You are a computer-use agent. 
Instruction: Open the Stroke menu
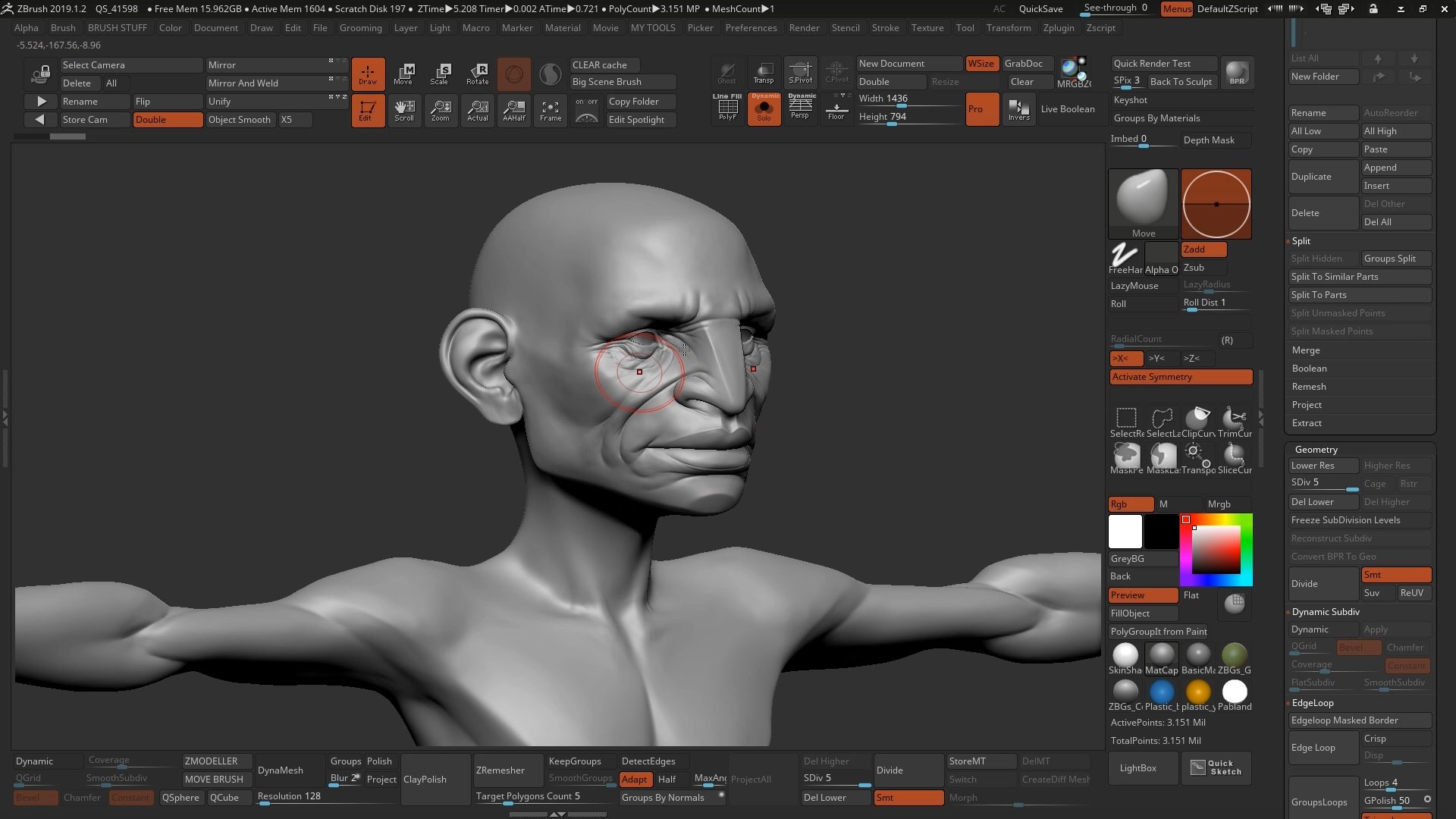click(x=885, y=28)
